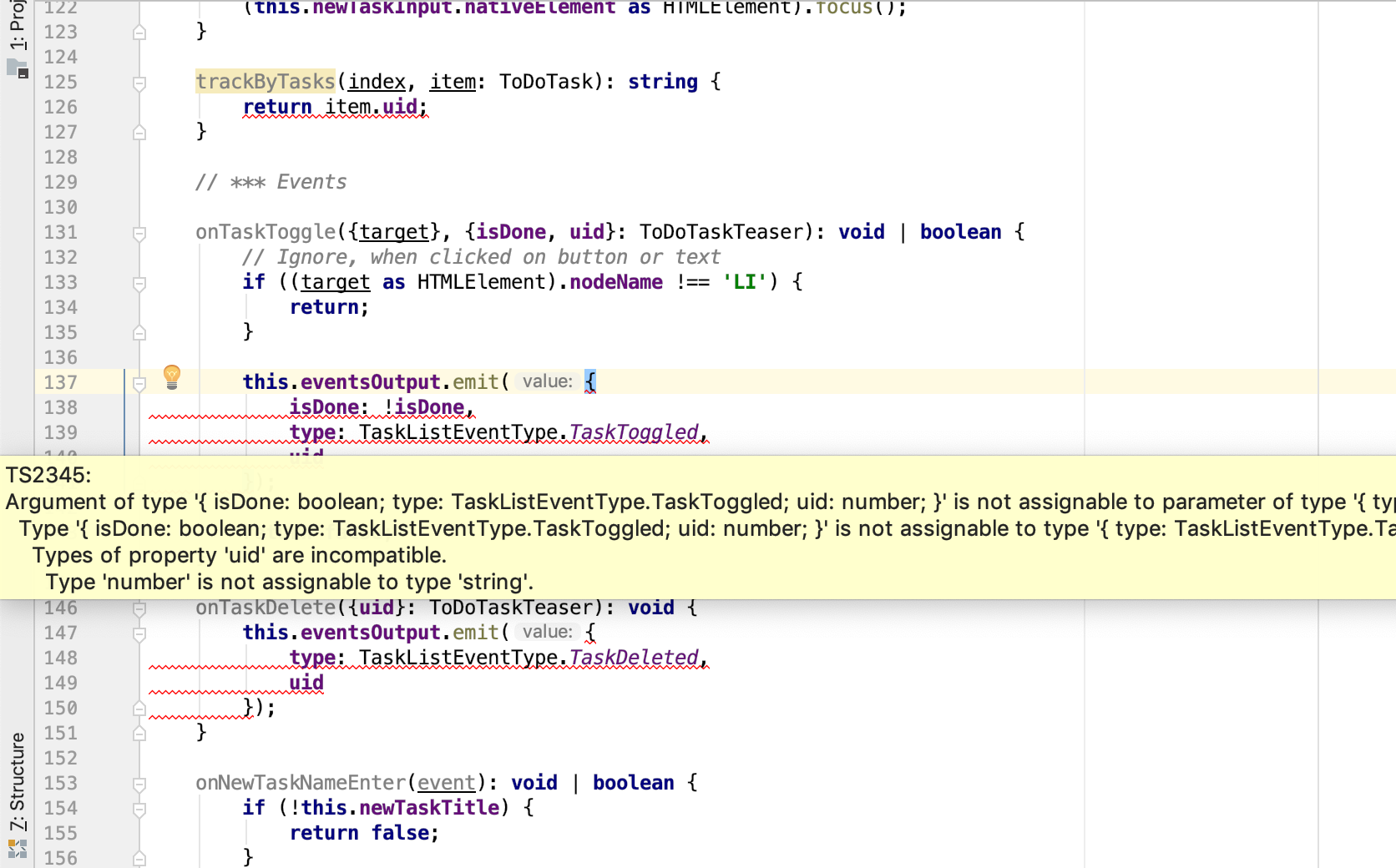Viewport: 1396px width, 868px height.
Task: Click the onTaskDelete method name
Action: [266, 608]
